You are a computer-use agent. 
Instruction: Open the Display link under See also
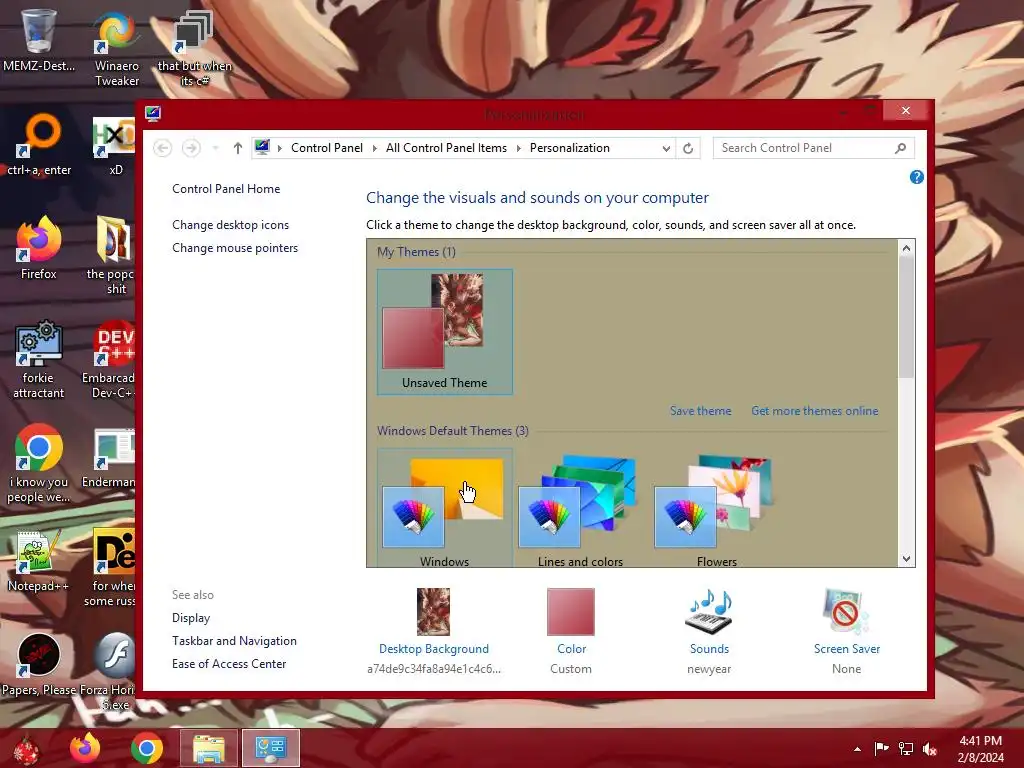pos(191,618)
